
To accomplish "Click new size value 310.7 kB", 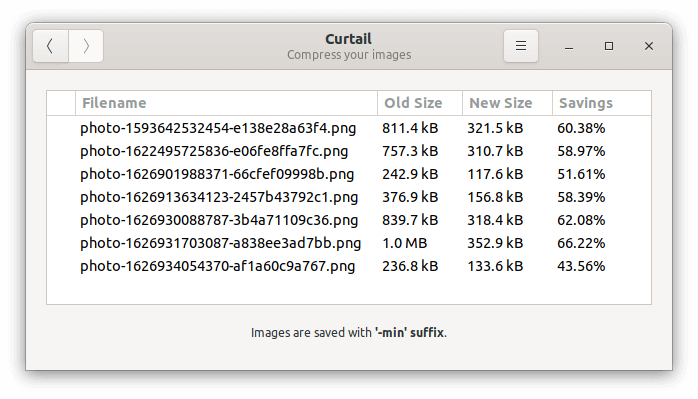I will pyautogui.click(x=495, y=151).
